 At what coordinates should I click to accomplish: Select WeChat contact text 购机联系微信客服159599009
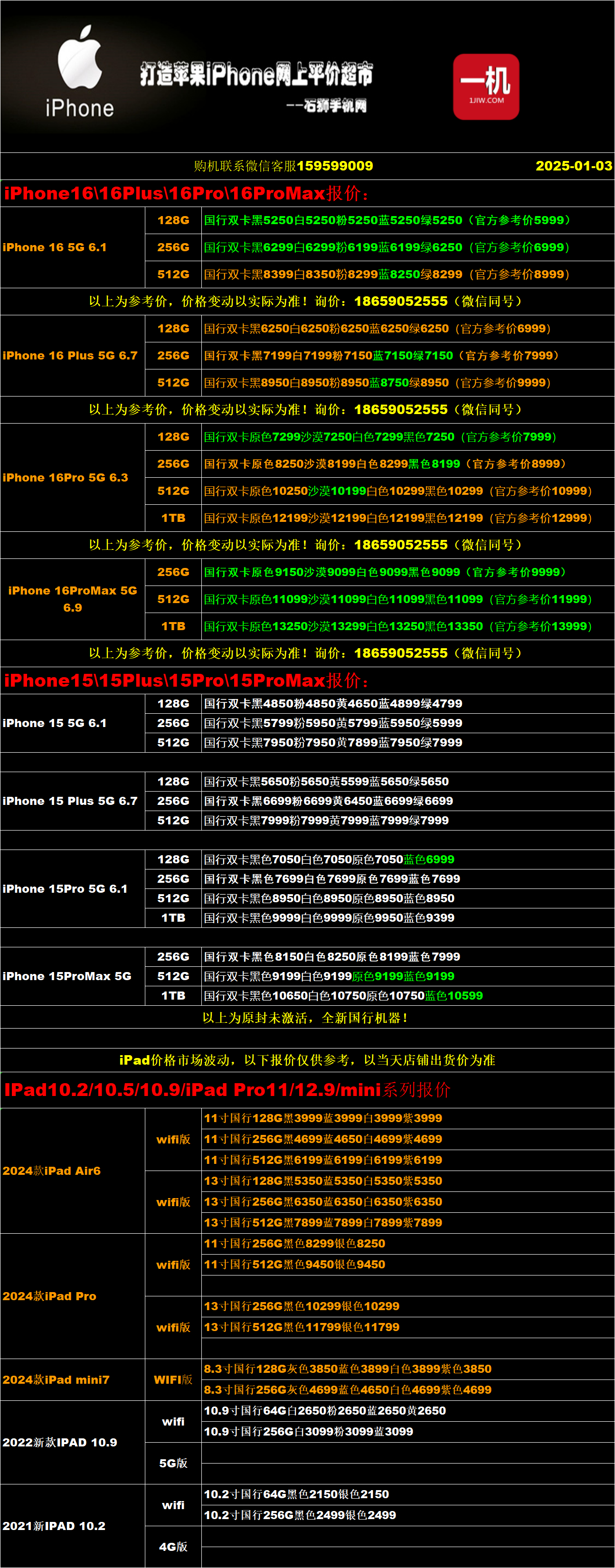point(283,166)
